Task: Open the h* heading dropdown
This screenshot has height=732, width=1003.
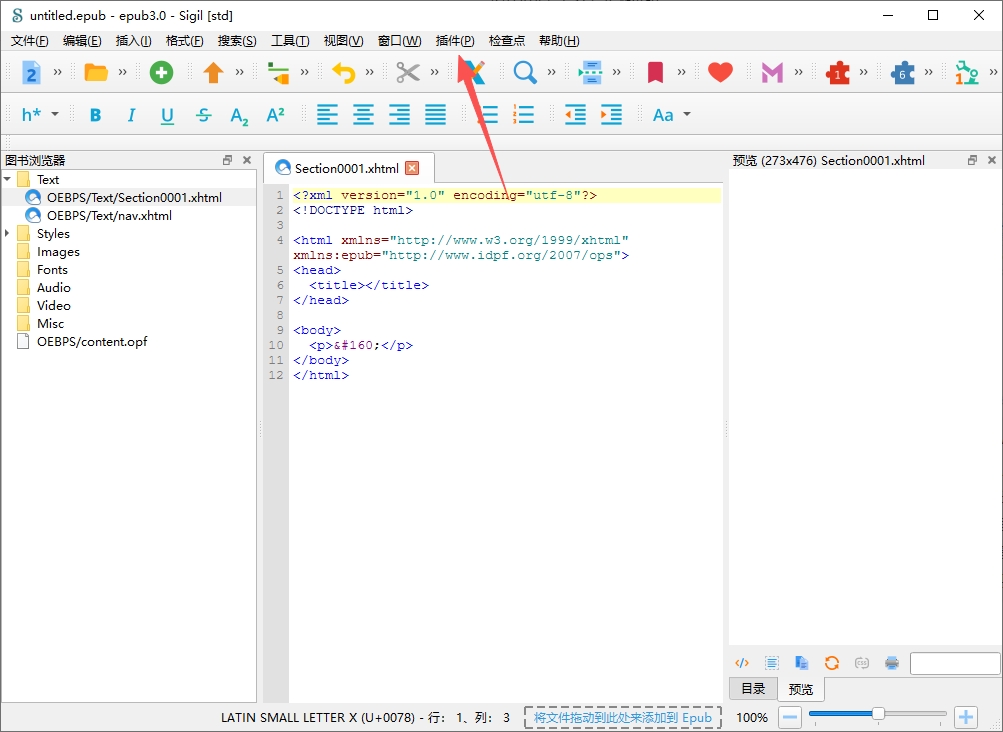Action: [x=40, y=115]
